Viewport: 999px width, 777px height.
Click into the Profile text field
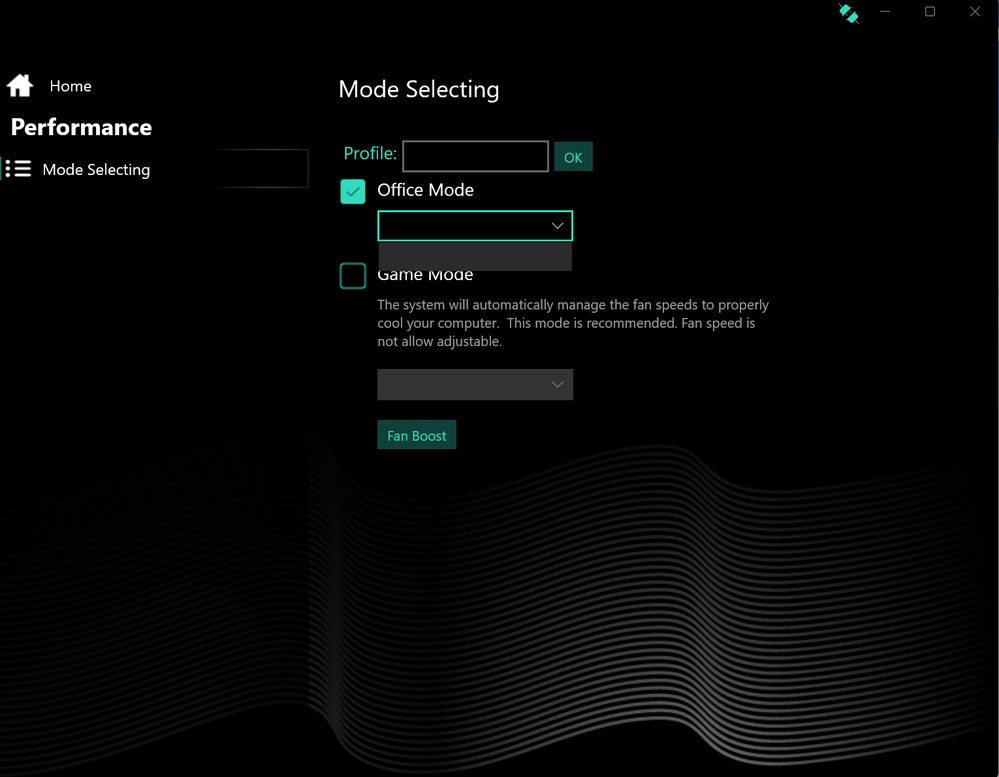475,156
